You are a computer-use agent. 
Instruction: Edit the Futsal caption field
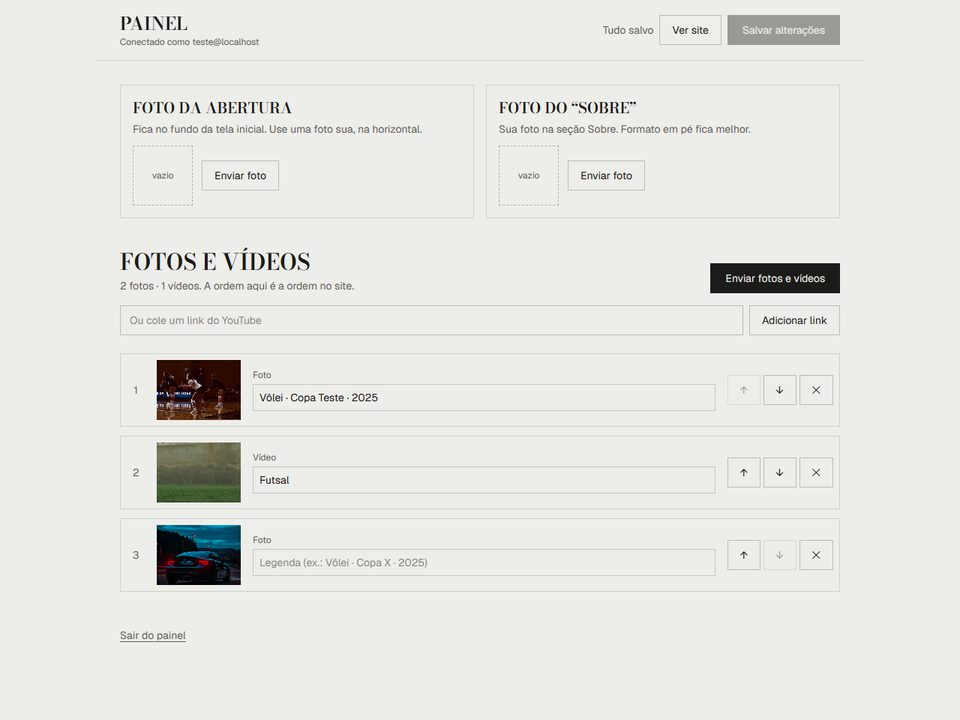pyautogui.click(x=484, y=481)
